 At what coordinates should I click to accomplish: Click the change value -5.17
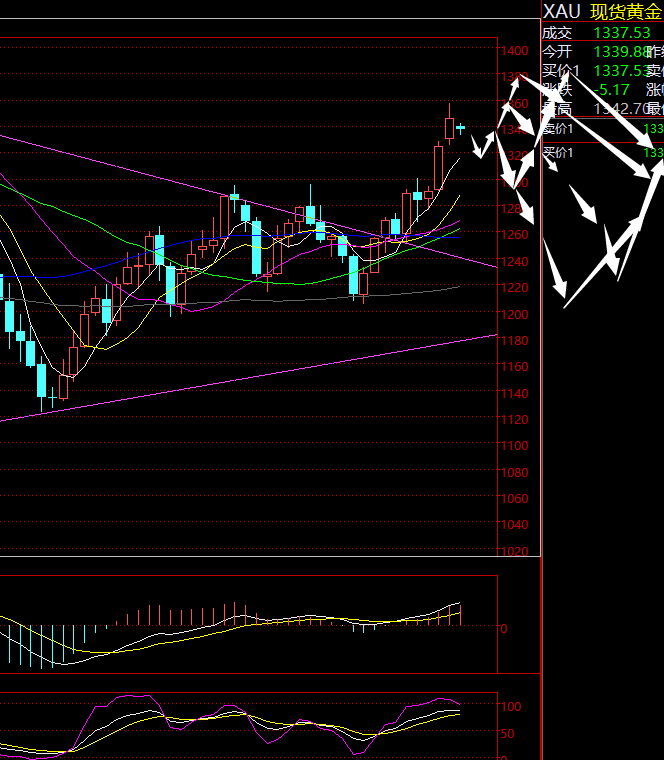tap(612, 90)
